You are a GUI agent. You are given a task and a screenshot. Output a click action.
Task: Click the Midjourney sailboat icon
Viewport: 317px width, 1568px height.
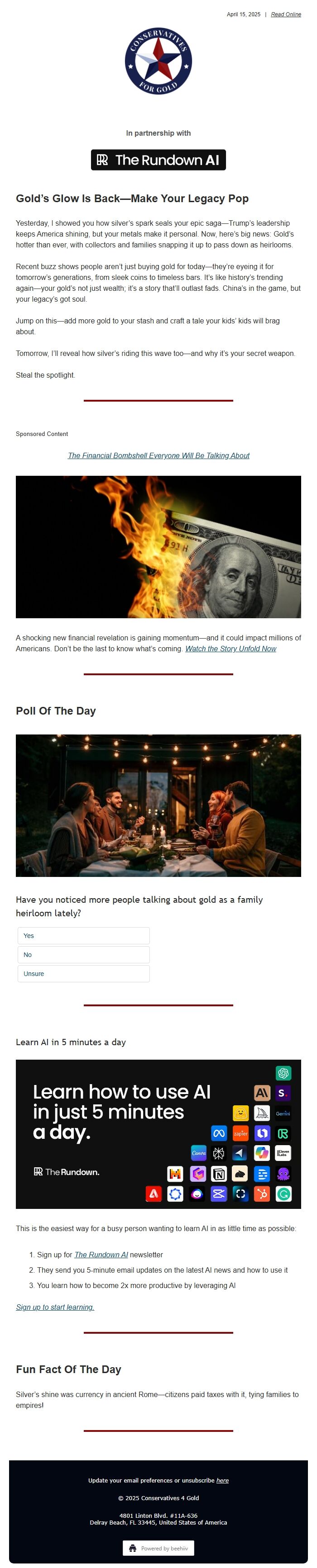point(263,1113)
